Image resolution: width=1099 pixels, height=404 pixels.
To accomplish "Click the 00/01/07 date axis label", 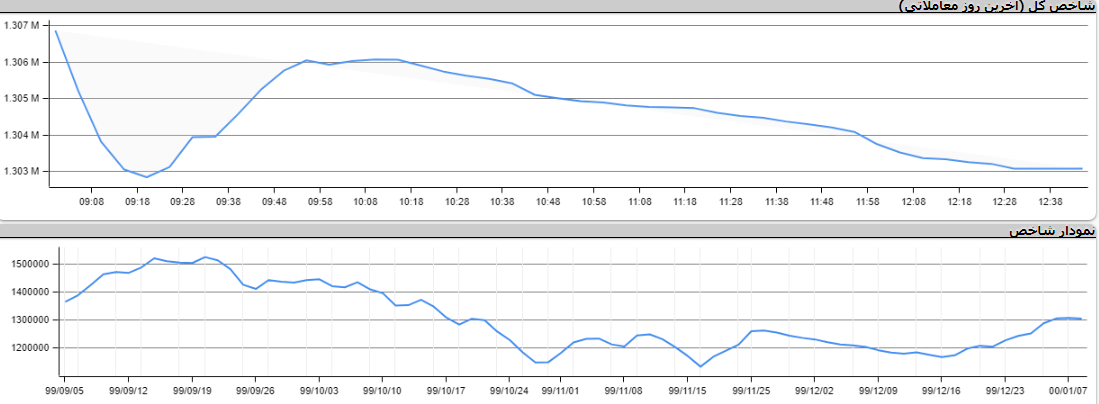I will (1070, 391).
